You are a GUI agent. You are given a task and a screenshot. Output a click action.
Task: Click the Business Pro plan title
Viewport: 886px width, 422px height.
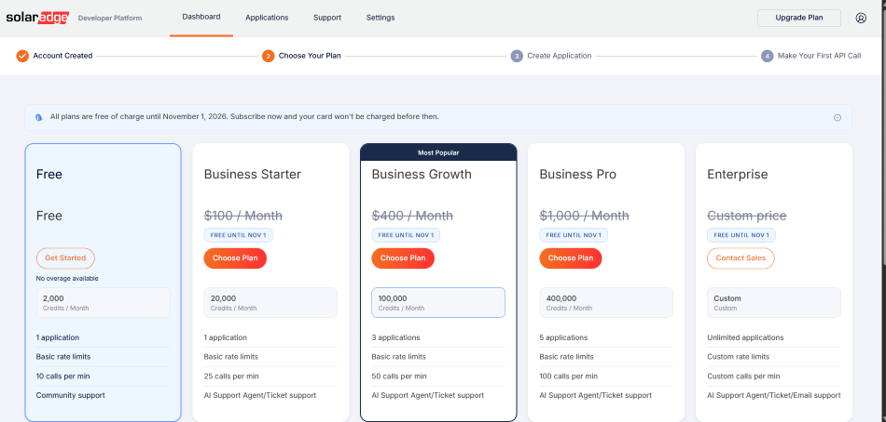(x=578, y=175)
